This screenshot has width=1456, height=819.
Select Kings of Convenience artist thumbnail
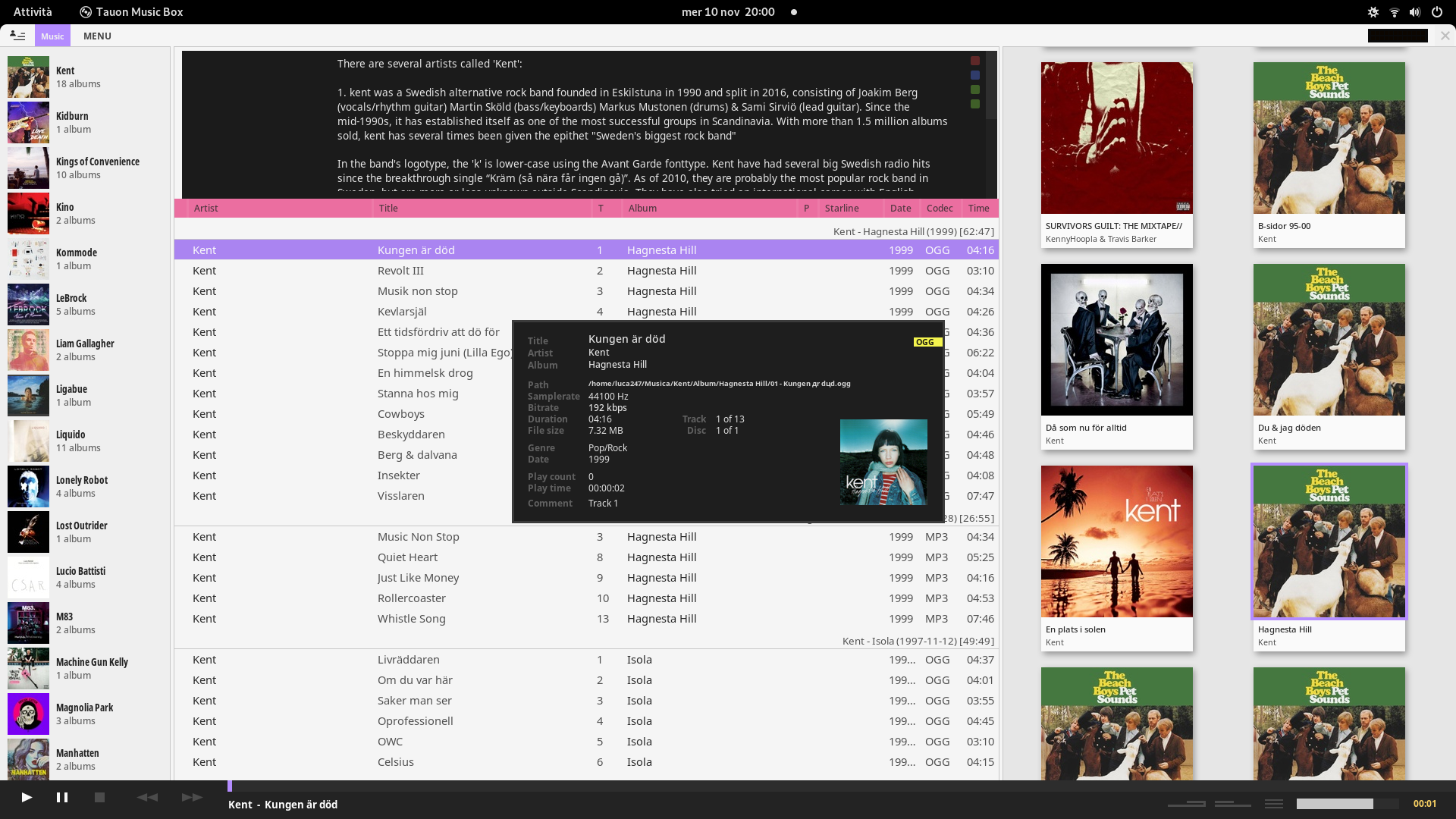click(x=28, y=168)
